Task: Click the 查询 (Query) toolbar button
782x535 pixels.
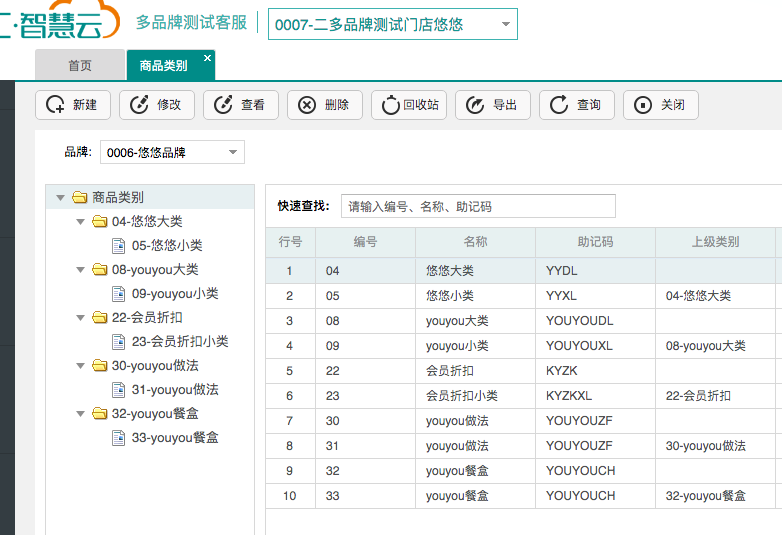Action: point(577,105)
